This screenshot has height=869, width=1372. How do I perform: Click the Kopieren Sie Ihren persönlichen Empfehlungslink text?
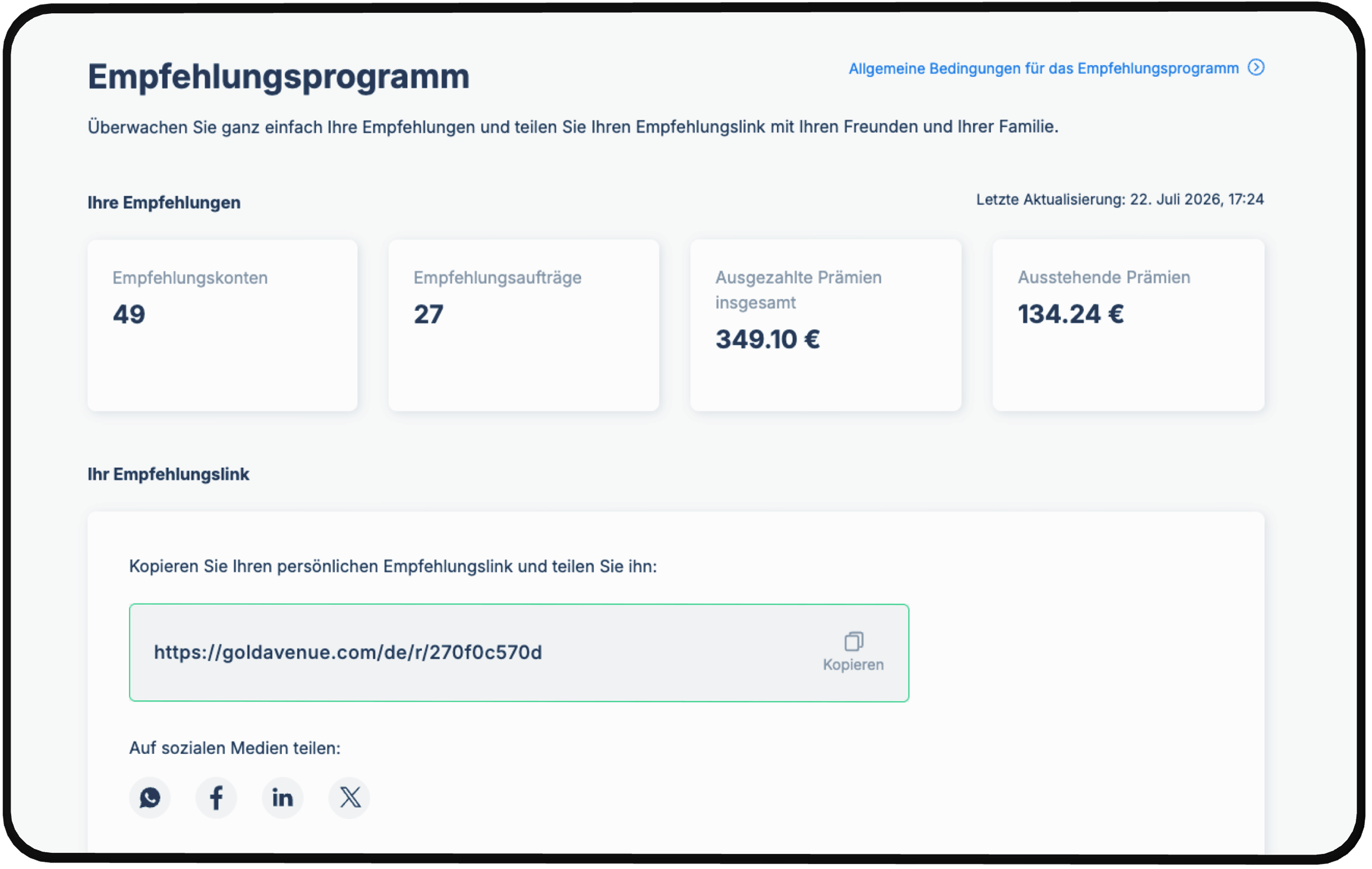(x=393, y=567)
